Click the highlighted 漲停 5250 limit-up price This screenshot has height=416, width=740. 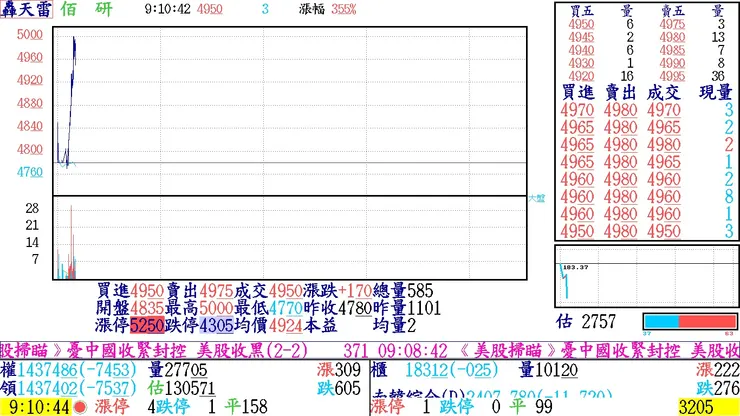(147, 325)
